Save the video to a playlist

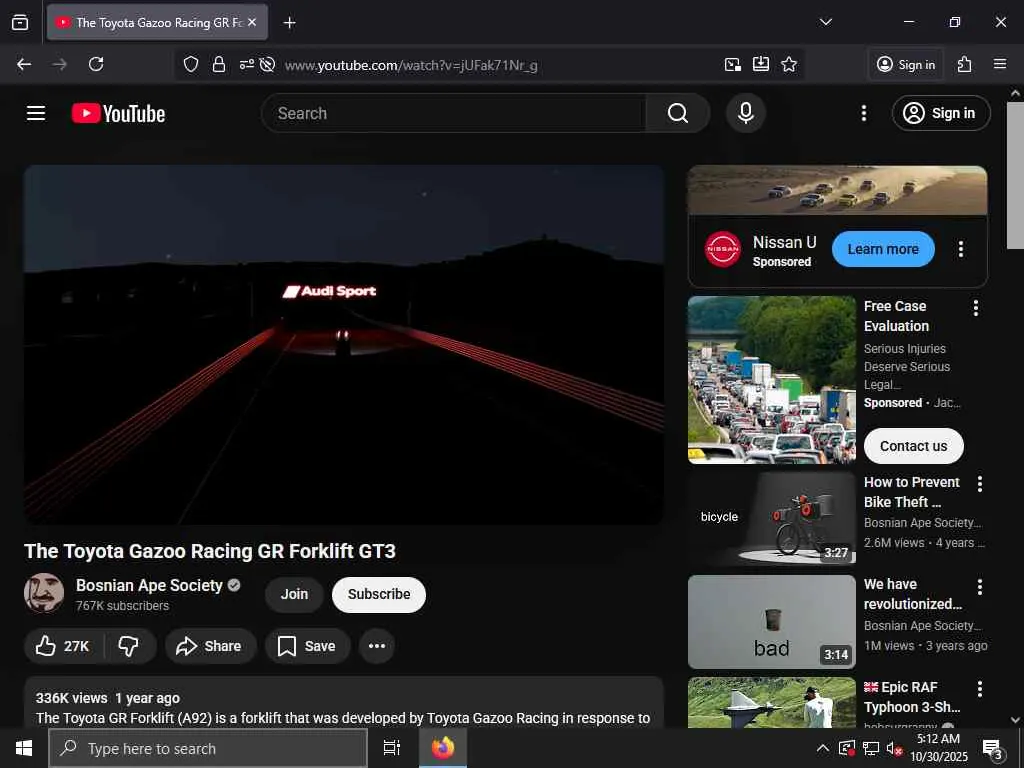click(307, 646)
